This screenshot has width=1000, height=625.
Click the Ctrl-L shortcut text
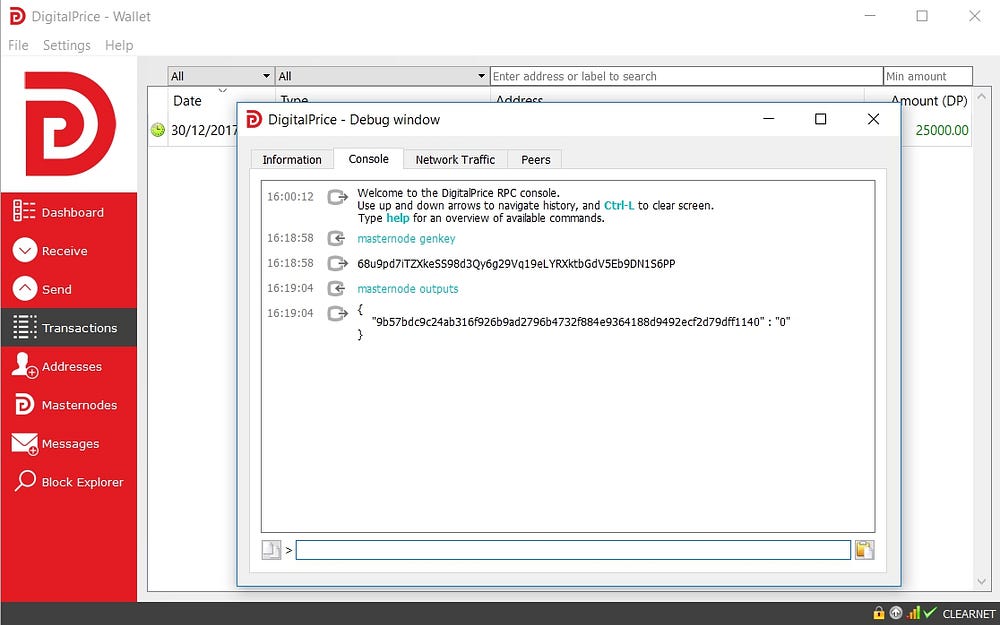[619, 205]
